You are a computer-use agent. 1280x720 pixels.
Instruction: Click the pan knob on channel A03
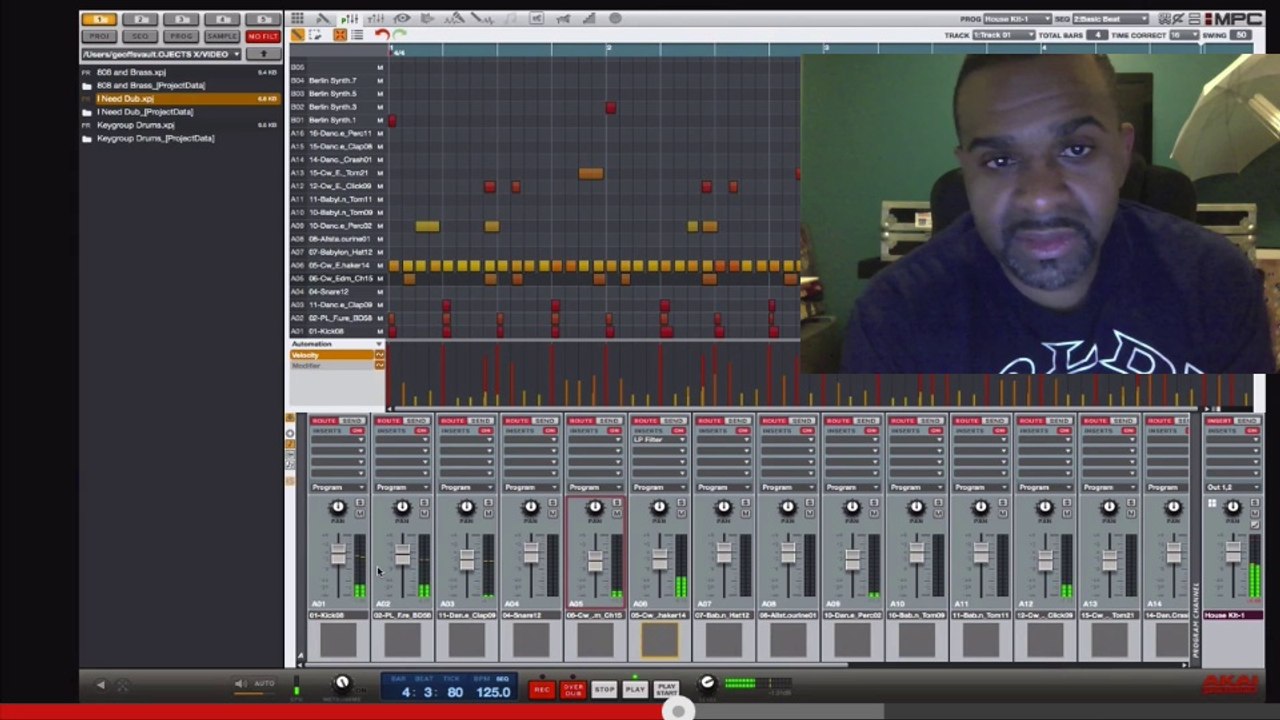pos(466,507)
